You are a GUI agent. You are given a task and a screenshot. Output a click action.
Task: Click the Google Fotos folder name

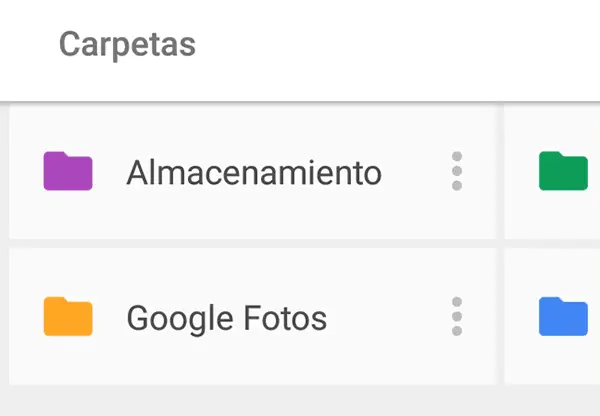226,318
